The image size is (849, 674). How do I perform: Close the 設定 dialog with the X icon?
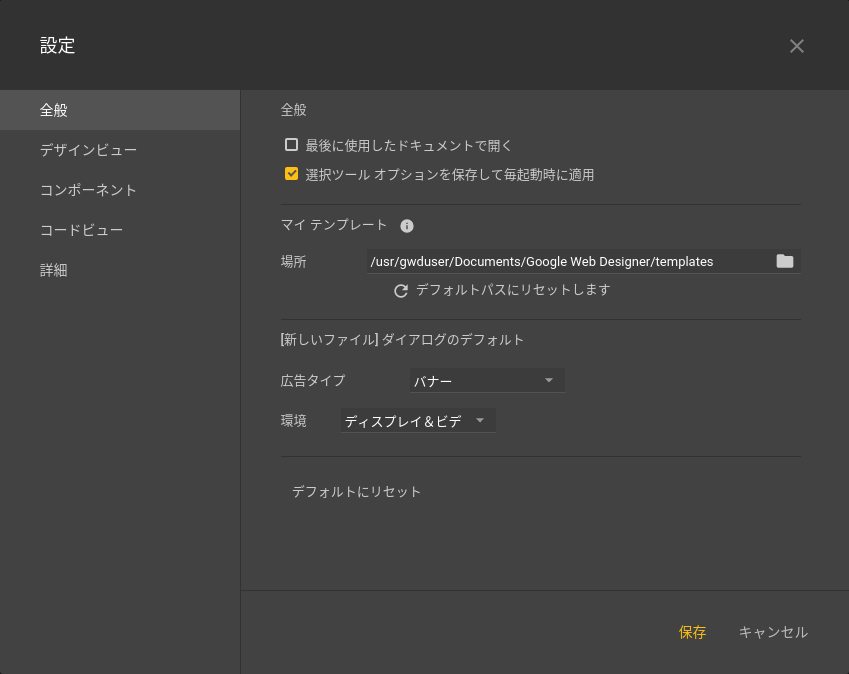[796, 46]
